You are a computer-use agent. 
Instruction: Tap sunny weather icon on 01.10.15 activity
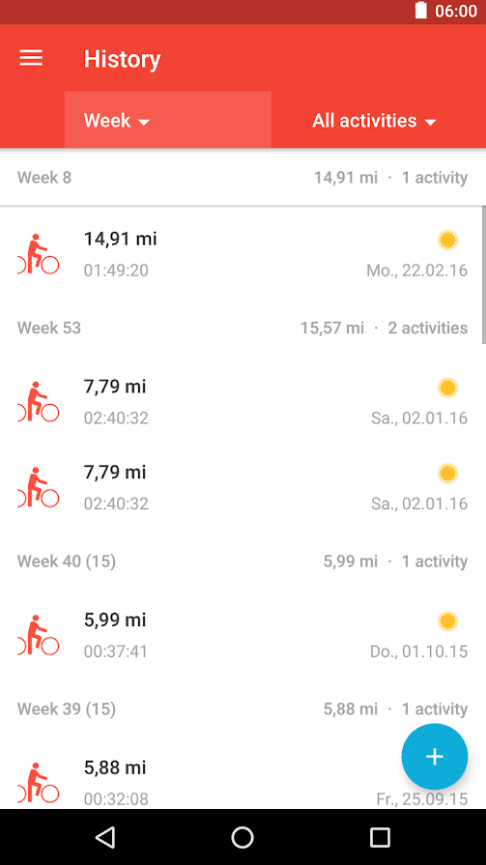(x=448, y=621)
